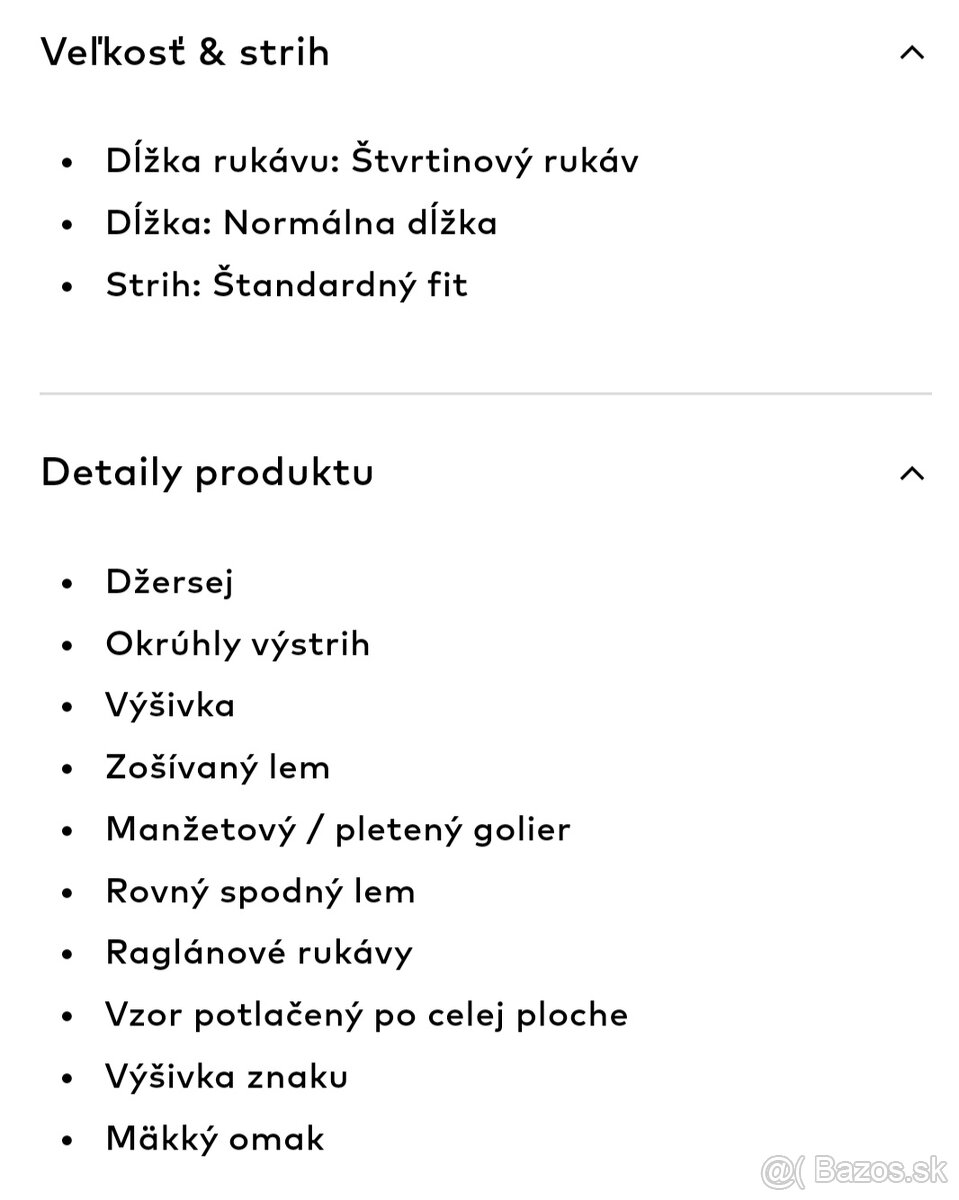
Task: Select the Dĺžka: Normálna dĺžka line
Action: [301, 222]
